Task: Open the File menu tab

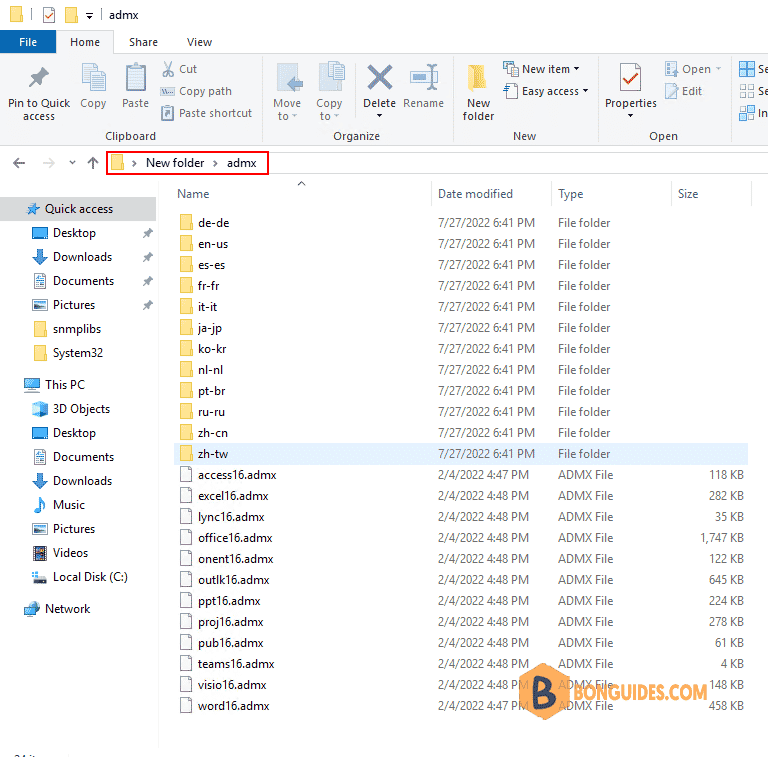Action: point(28,42)
